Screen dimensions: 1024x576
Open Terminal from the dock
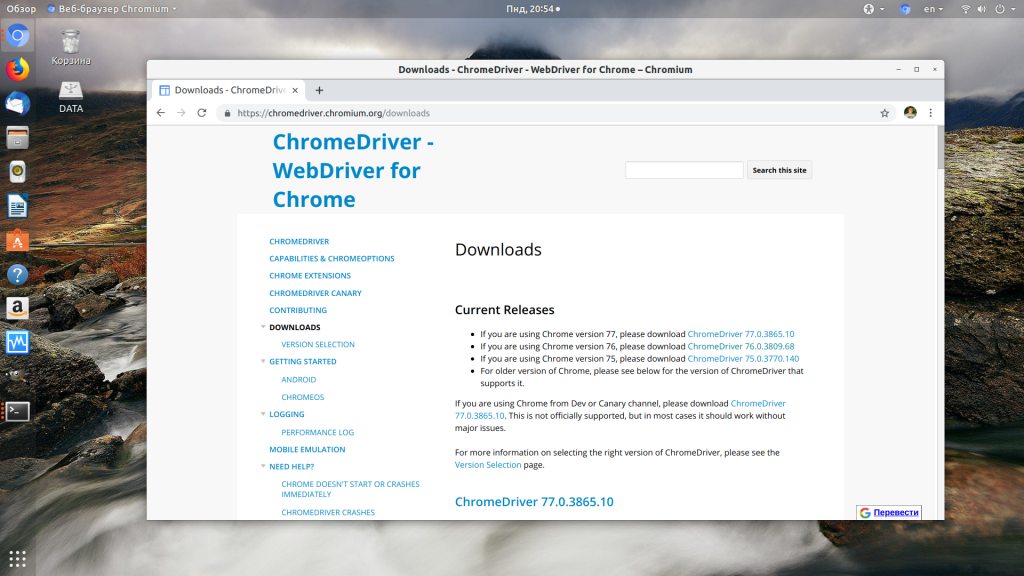coord(17,410)
